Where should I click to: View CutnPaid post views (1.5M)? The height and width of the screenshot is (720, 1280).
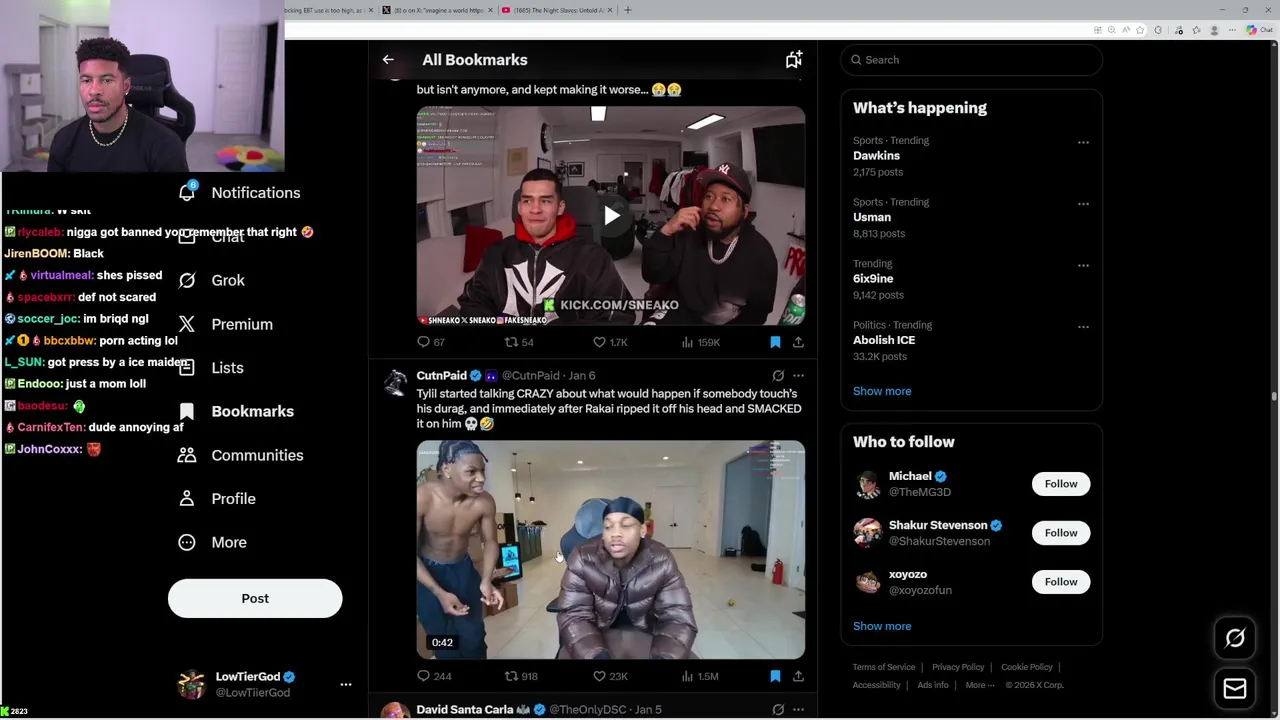click(700, 676)
